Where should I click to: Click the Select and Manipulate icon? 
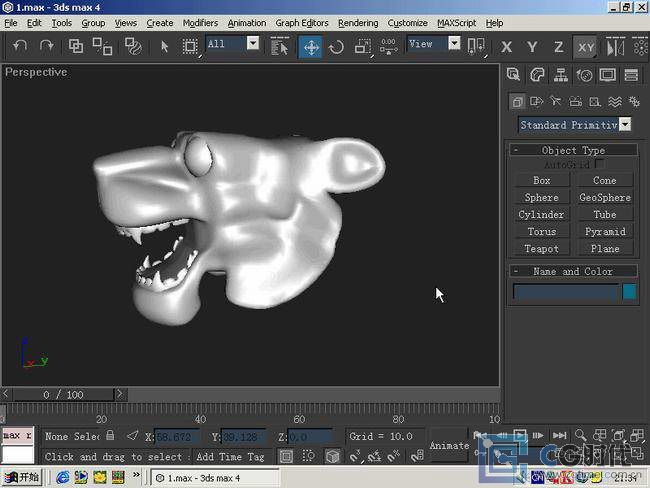pyautogui.click(x=388, y=47)
